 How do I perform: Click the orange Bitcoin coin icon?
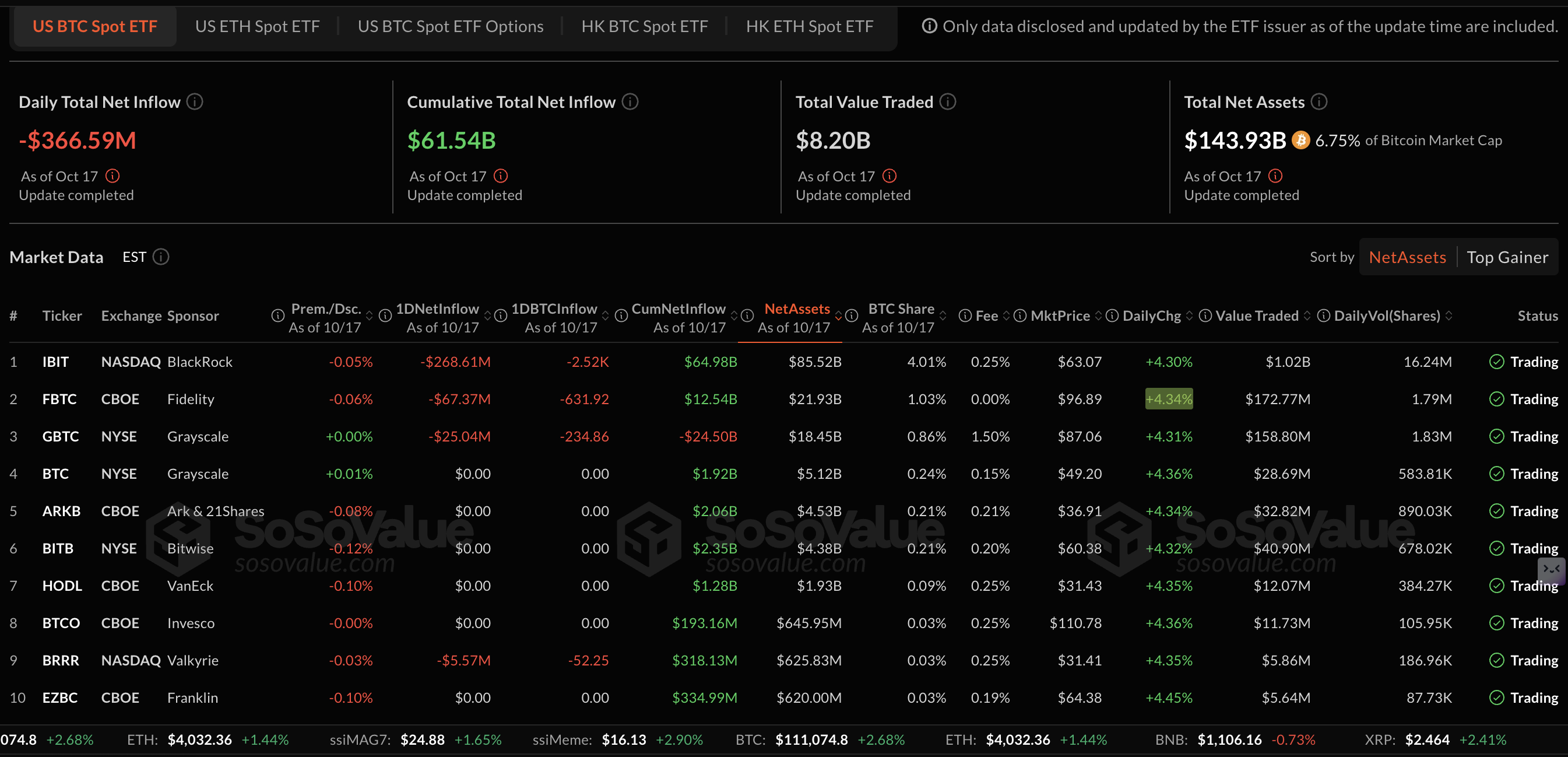1300,140
